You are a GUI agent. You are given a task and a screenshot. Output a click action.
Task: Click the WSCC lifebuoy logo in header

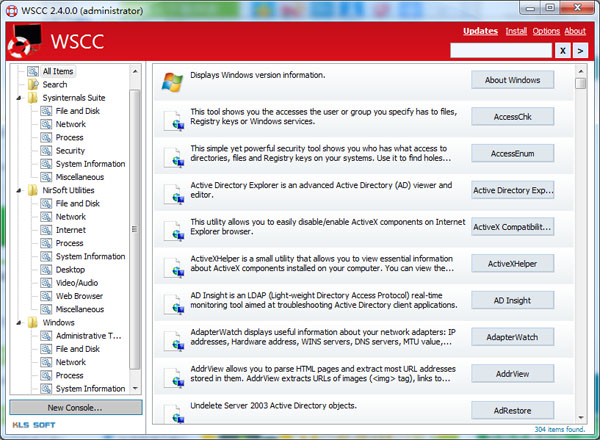pyautogui.click(x=24, y=41)
